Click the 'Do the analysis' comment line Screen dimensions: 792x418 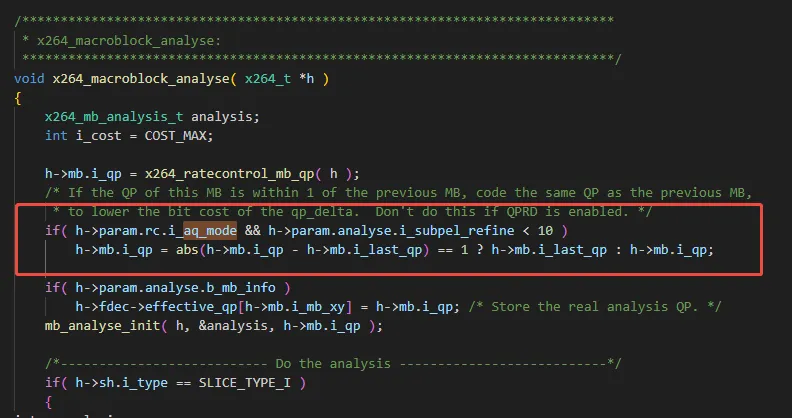pos(333,363)
